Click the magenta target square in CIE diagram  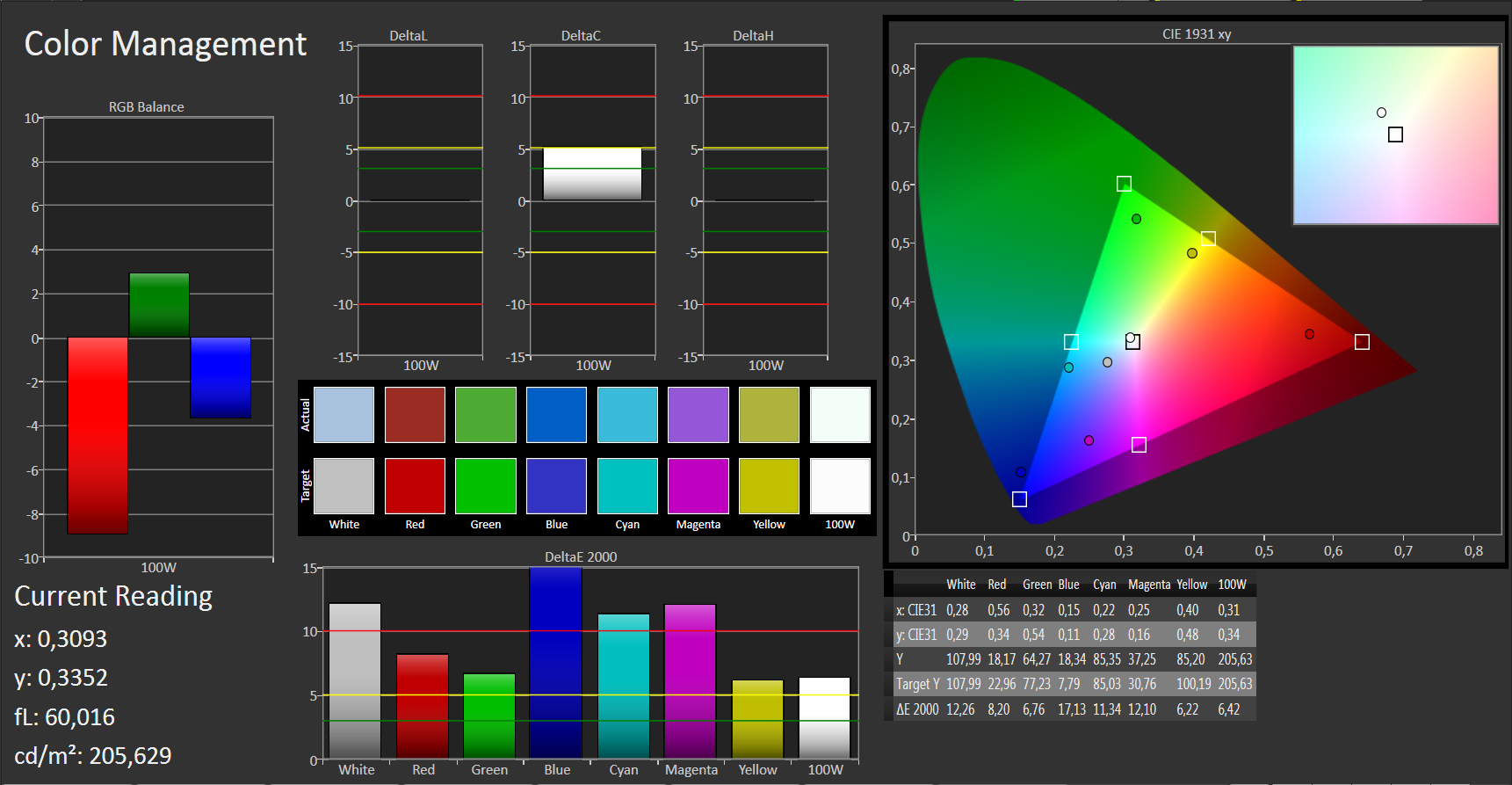click(x=1139, y=445)
